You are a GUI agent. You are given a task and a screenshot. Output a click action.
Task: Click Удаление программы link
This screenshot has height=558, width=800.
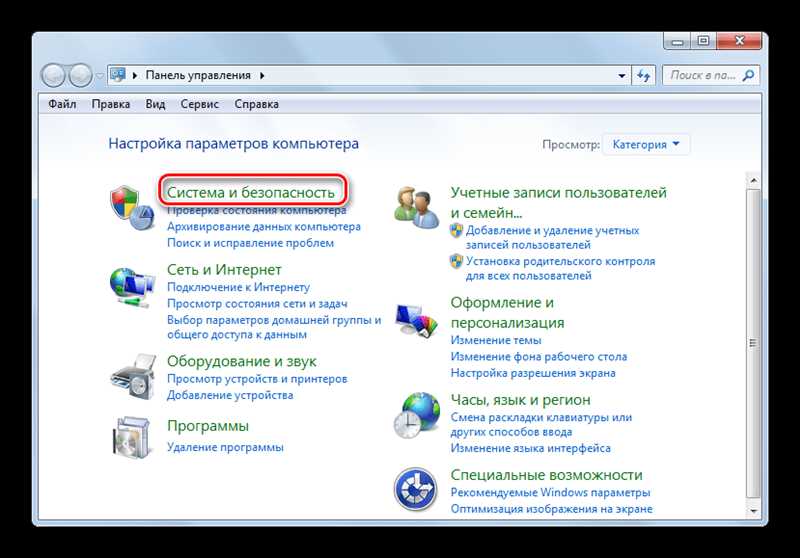225,447
